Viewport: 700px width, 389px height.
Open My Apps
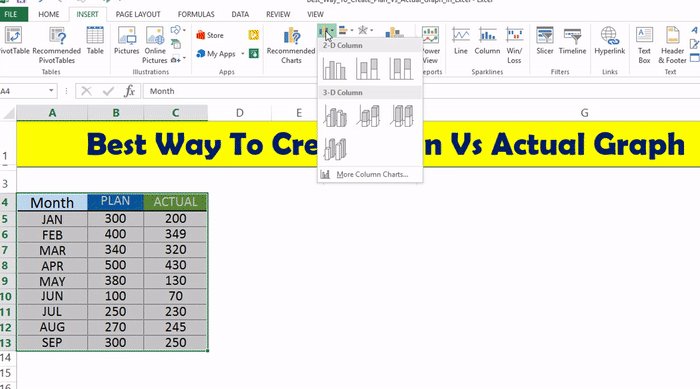pos(217,54)
